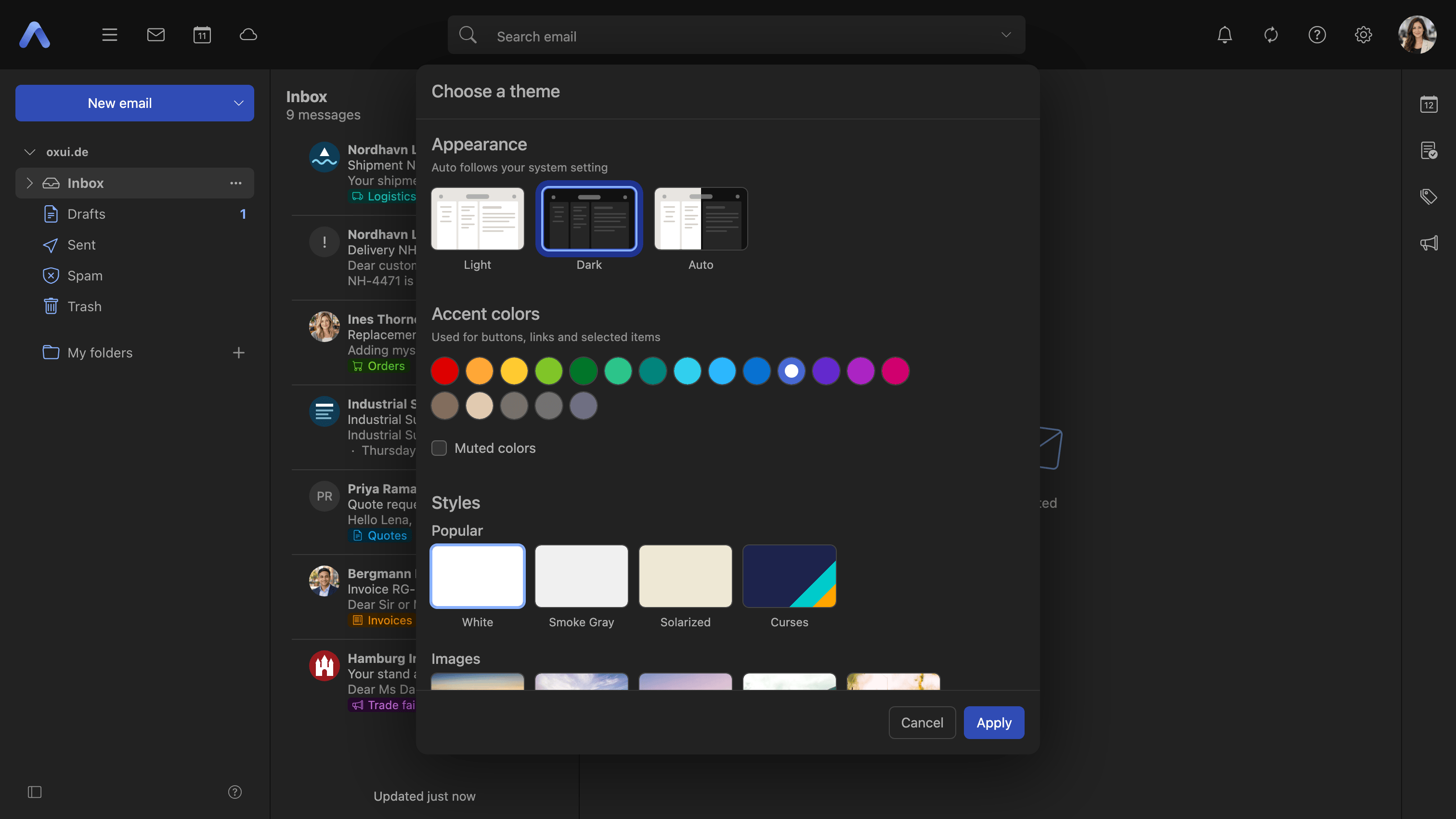Collapse the oxui.de account tree

(30, 152)
